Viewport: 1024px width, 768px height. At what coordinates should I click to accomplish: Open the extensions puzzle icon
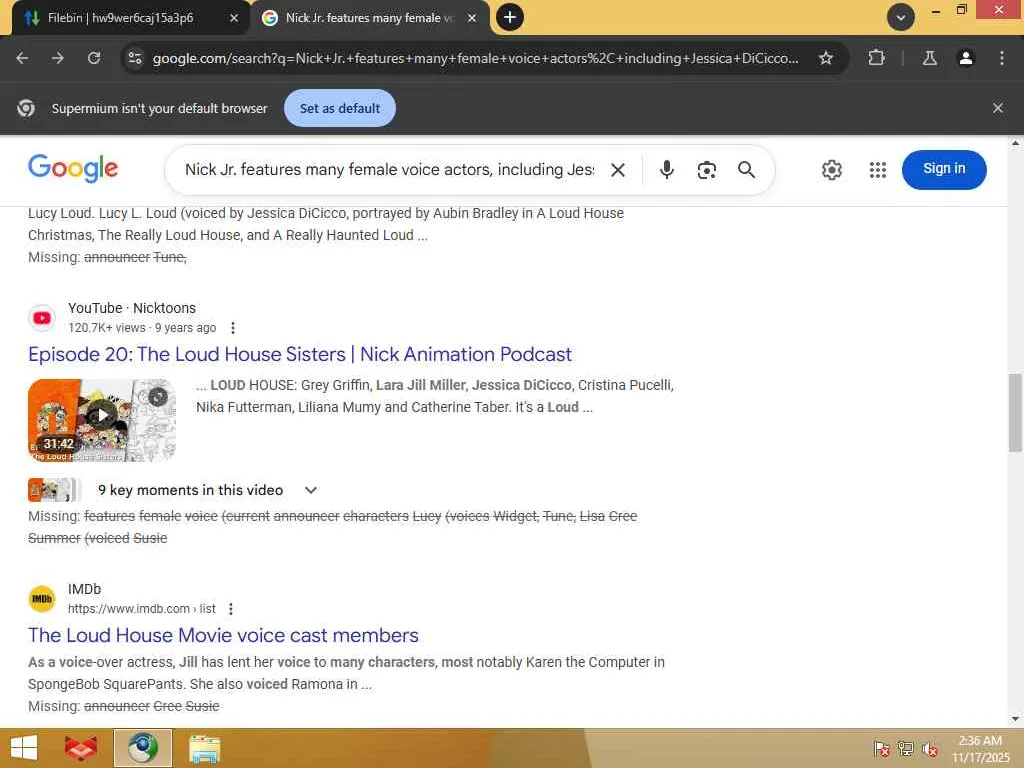tap(876, 58)
